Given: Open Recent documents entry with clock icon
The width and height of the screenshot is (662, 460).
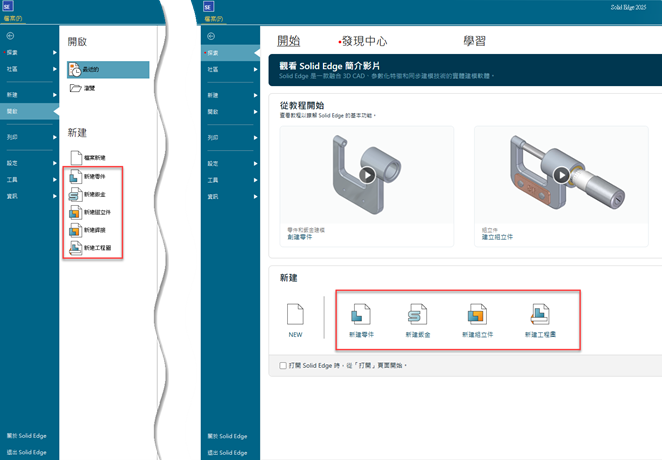Looking at the screenshot, I should [108, 70].
